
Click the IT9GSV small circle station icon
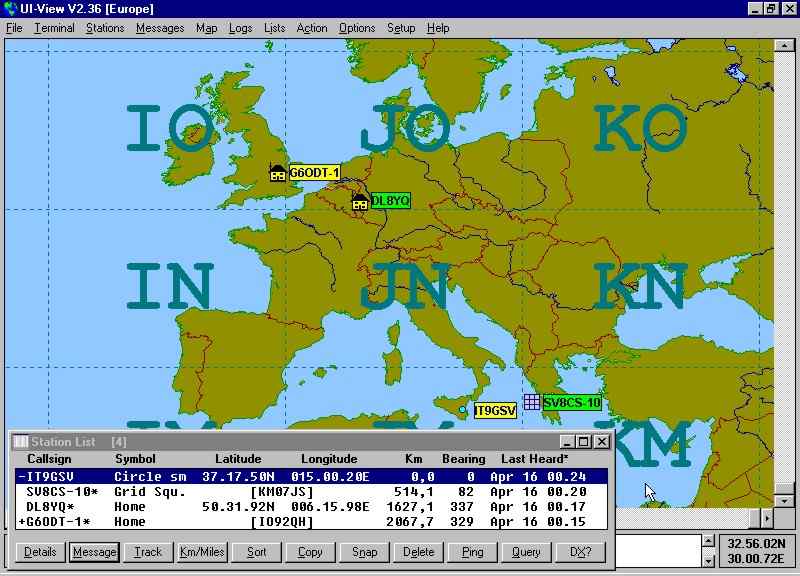tap(462, 409)
